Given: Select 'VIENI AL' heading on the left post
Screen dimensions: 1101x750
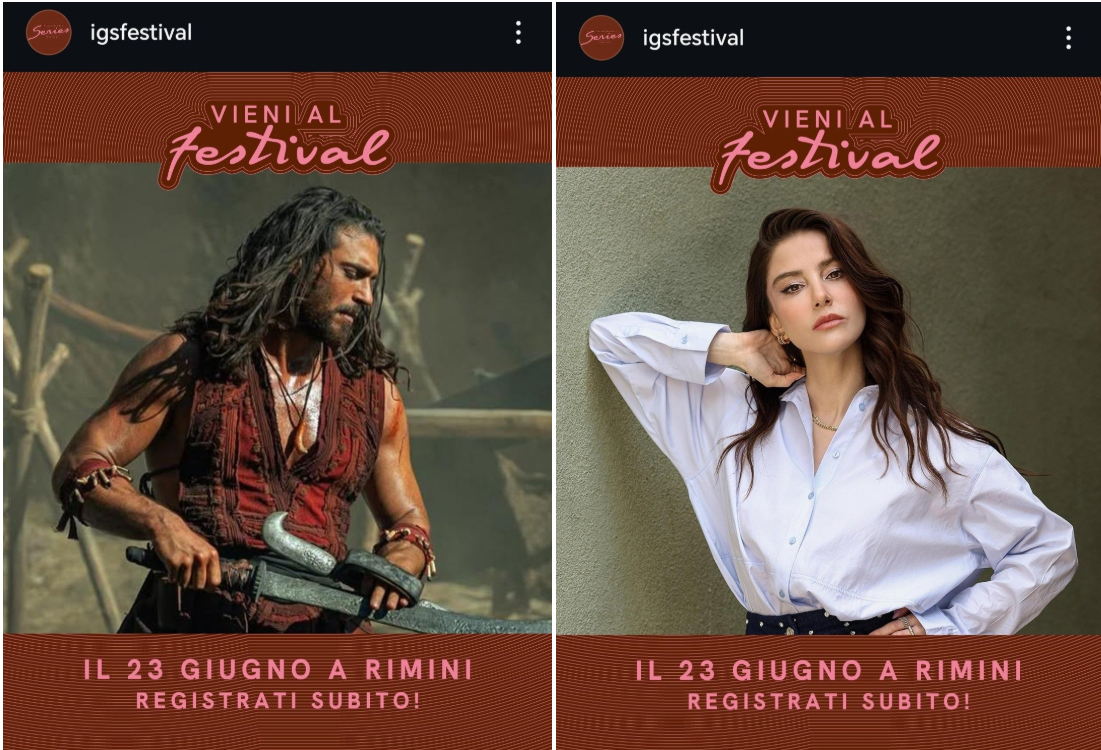Looking at the screenshot, I should coord(276,114).
